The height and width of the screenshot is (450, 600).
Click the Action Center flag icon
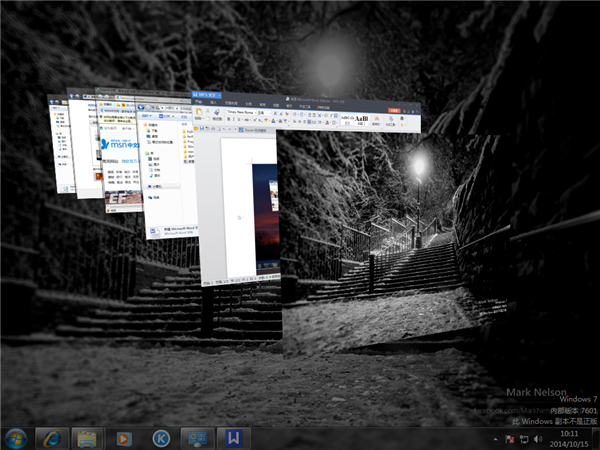click(x=511, y=438)
